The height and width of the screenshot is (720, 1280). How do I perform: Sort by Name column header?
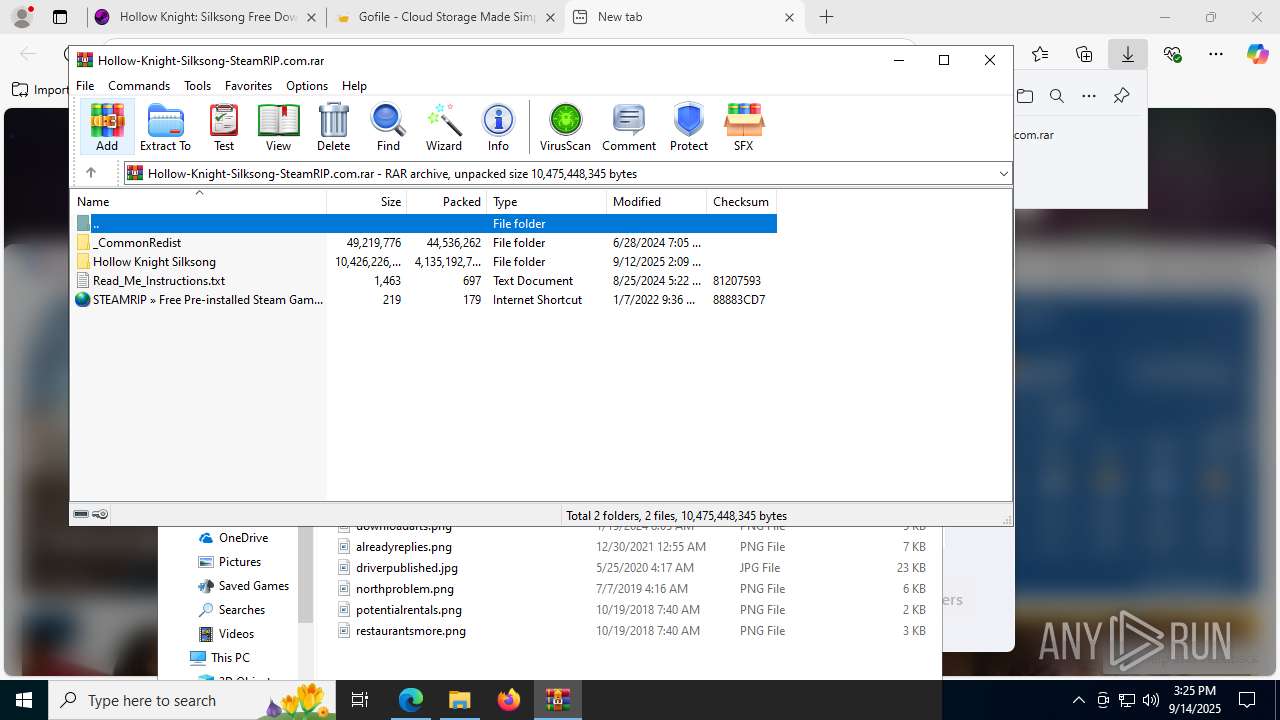pos(198,201)
